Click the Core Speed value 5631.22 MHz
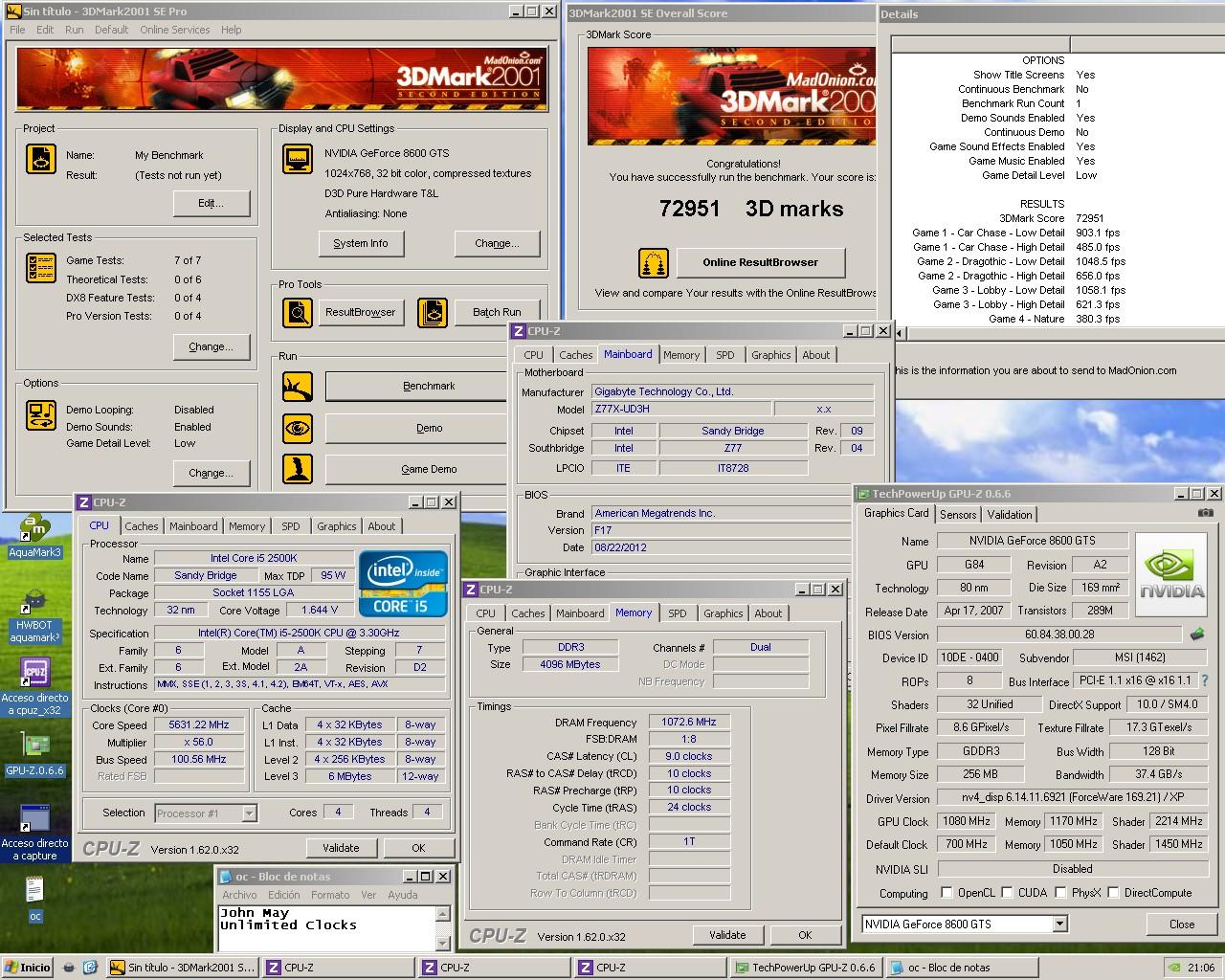Image resolution: width=1225 pixels, height=980 pixels. (x=199, y=725)
